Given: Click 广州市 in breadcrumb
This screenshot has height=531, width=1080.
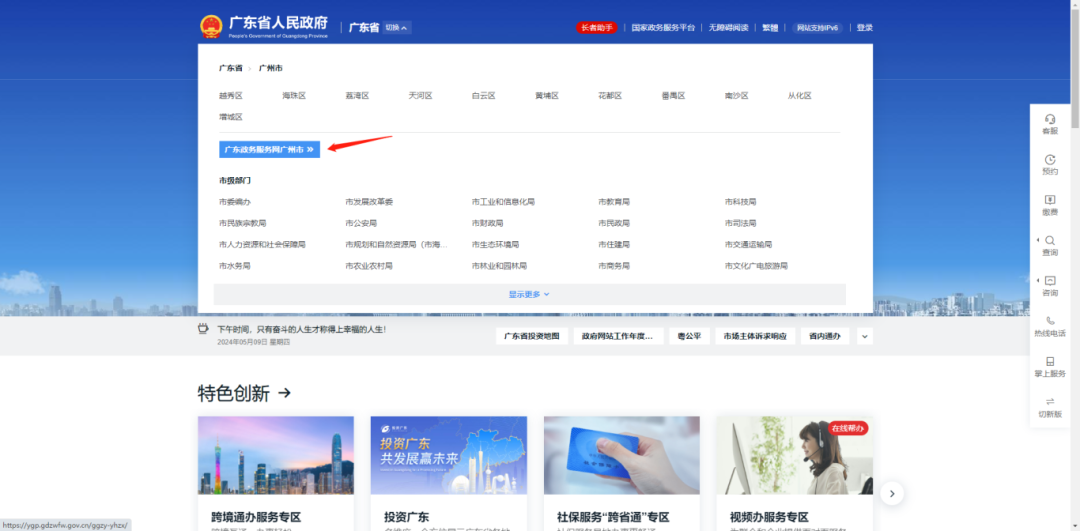Looking at the screenshot, I should tap(271, 68).
